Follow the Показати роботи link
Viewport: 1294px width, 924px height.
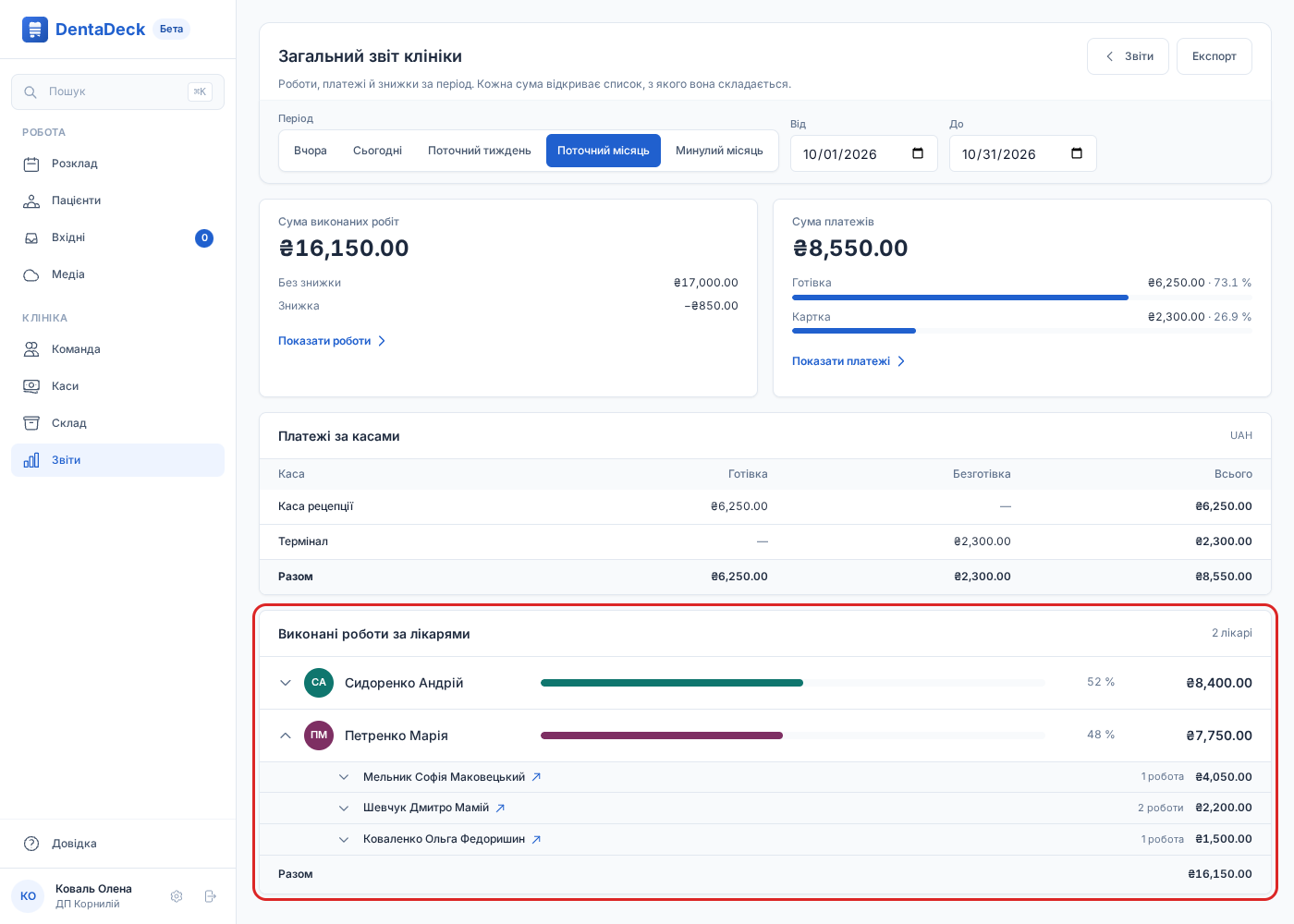pos(332,341)
